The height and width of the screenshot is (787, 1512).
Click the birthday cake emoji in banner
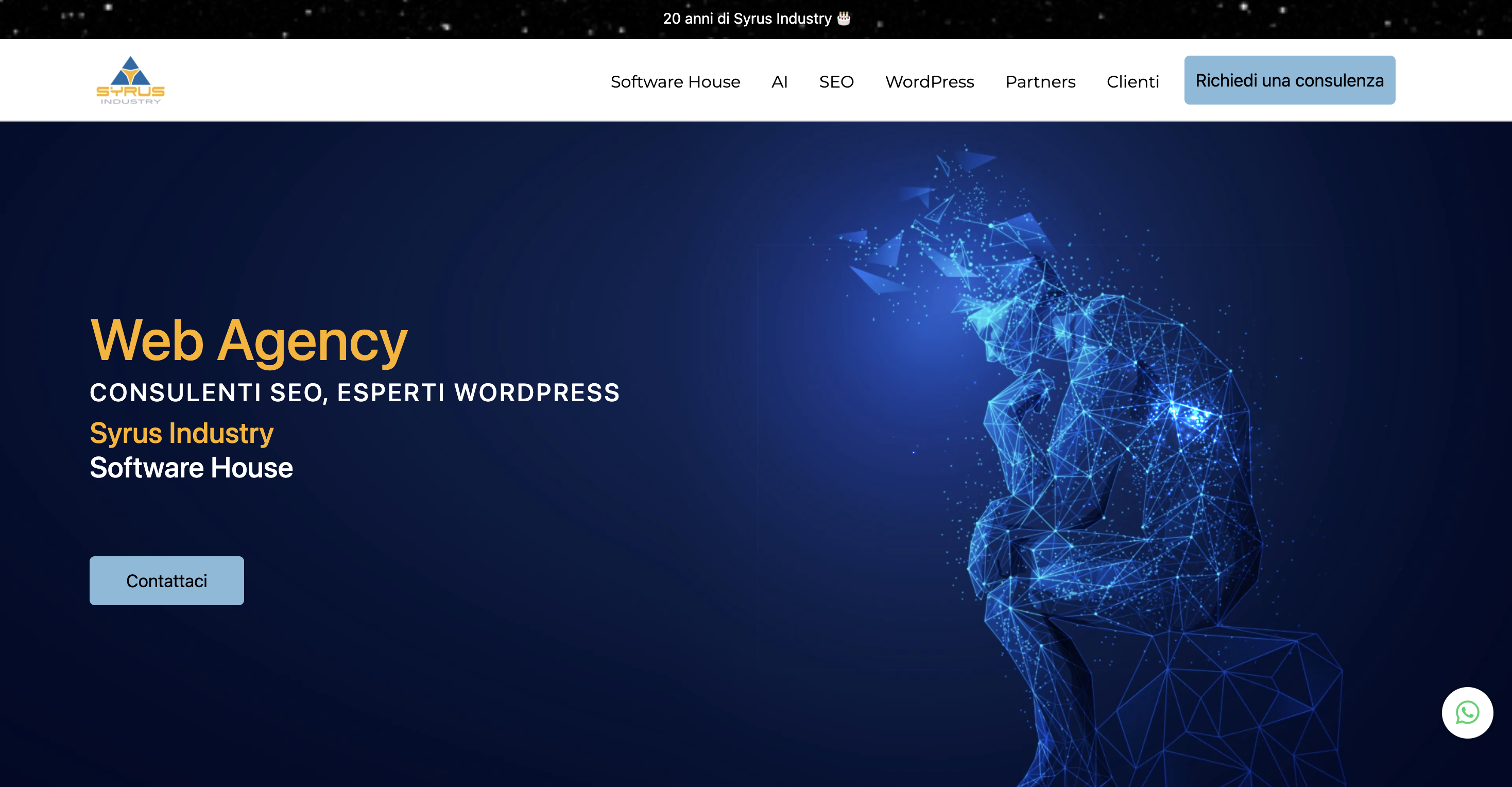point(844,18)
